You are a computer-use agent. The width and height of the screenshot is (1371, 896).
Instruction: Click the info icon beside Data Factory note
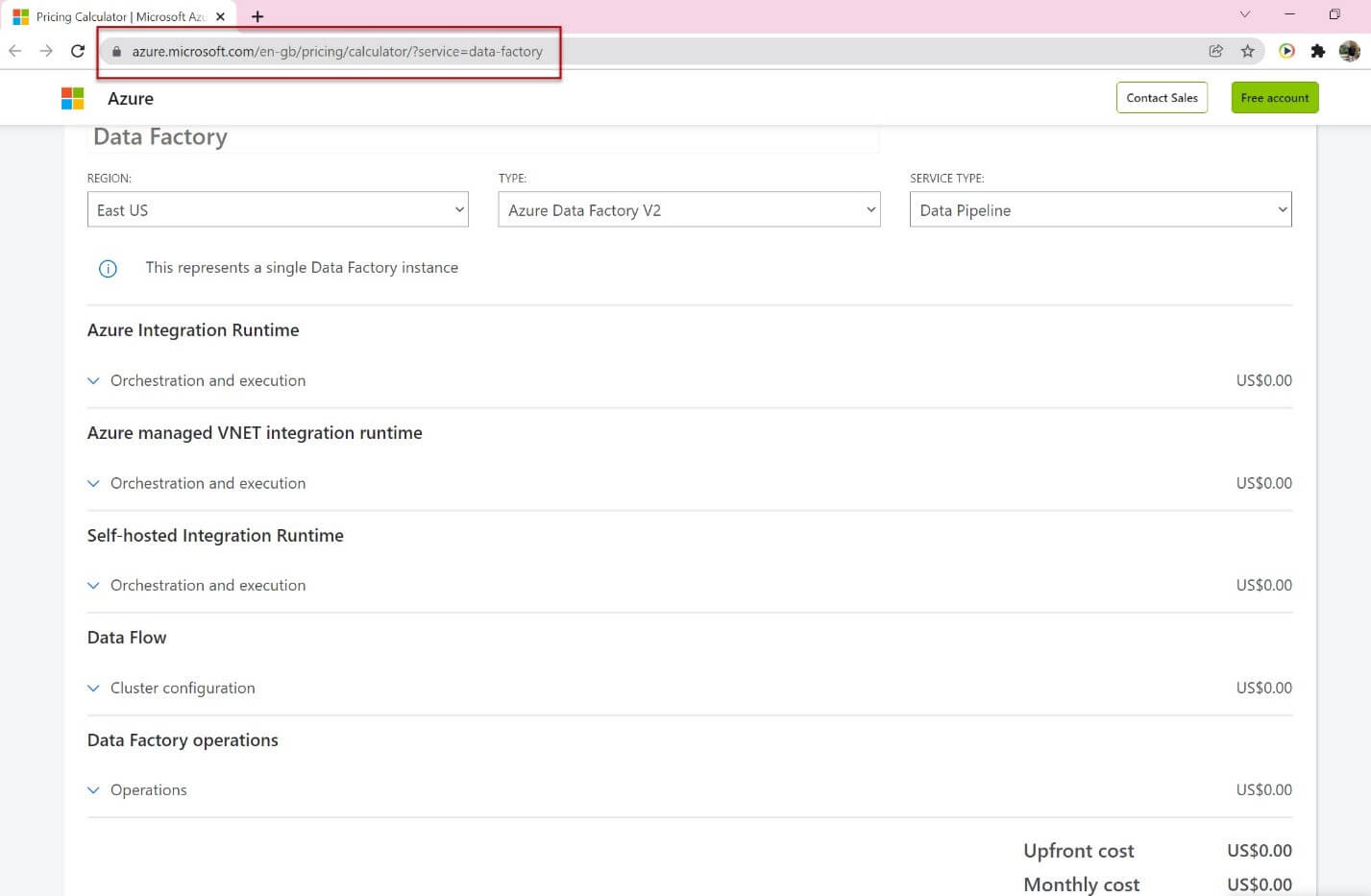click(x=108, y=269)
